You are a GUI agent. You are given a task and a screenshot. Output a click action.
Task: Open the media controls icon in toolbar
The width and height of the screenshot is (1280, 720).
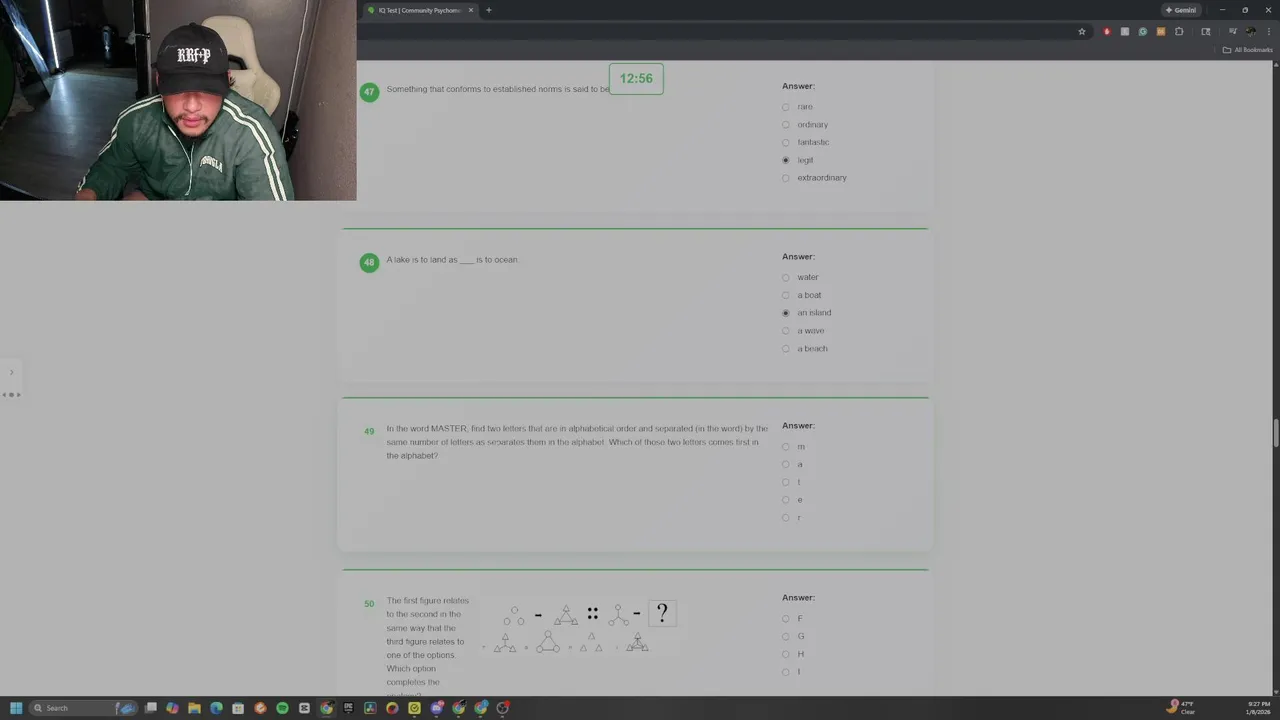pos(1233,31)
